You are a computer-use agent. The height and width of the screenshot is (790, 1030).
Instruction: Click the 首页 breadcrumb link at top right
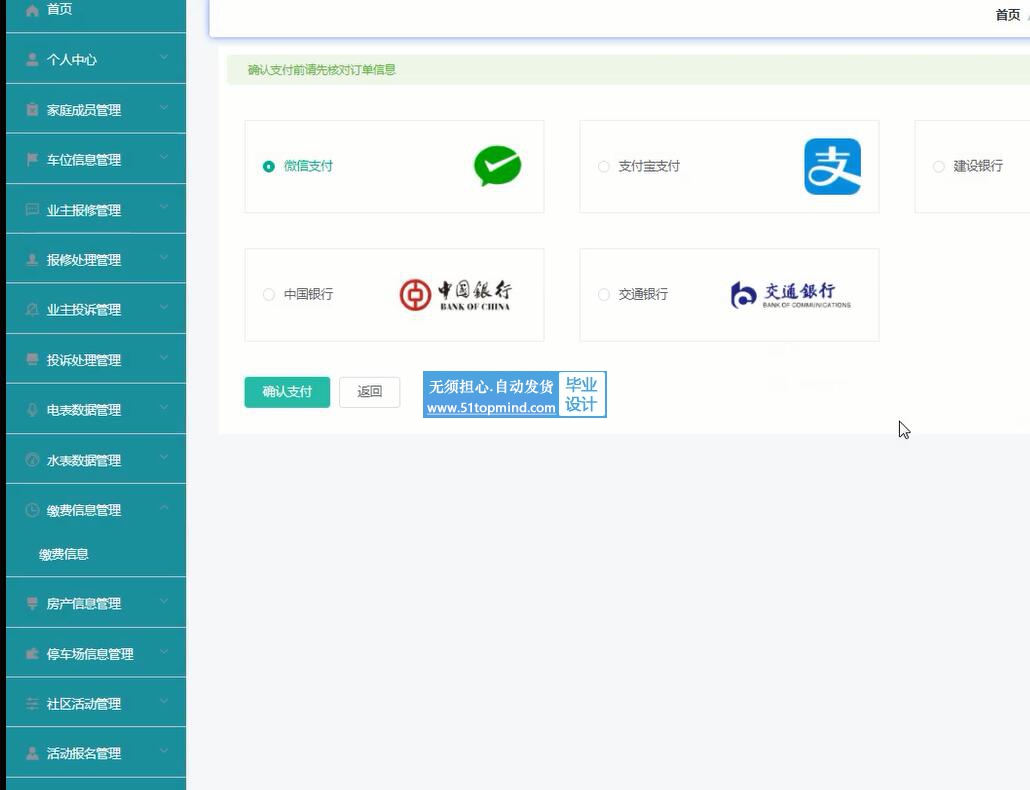[1008, 15]
